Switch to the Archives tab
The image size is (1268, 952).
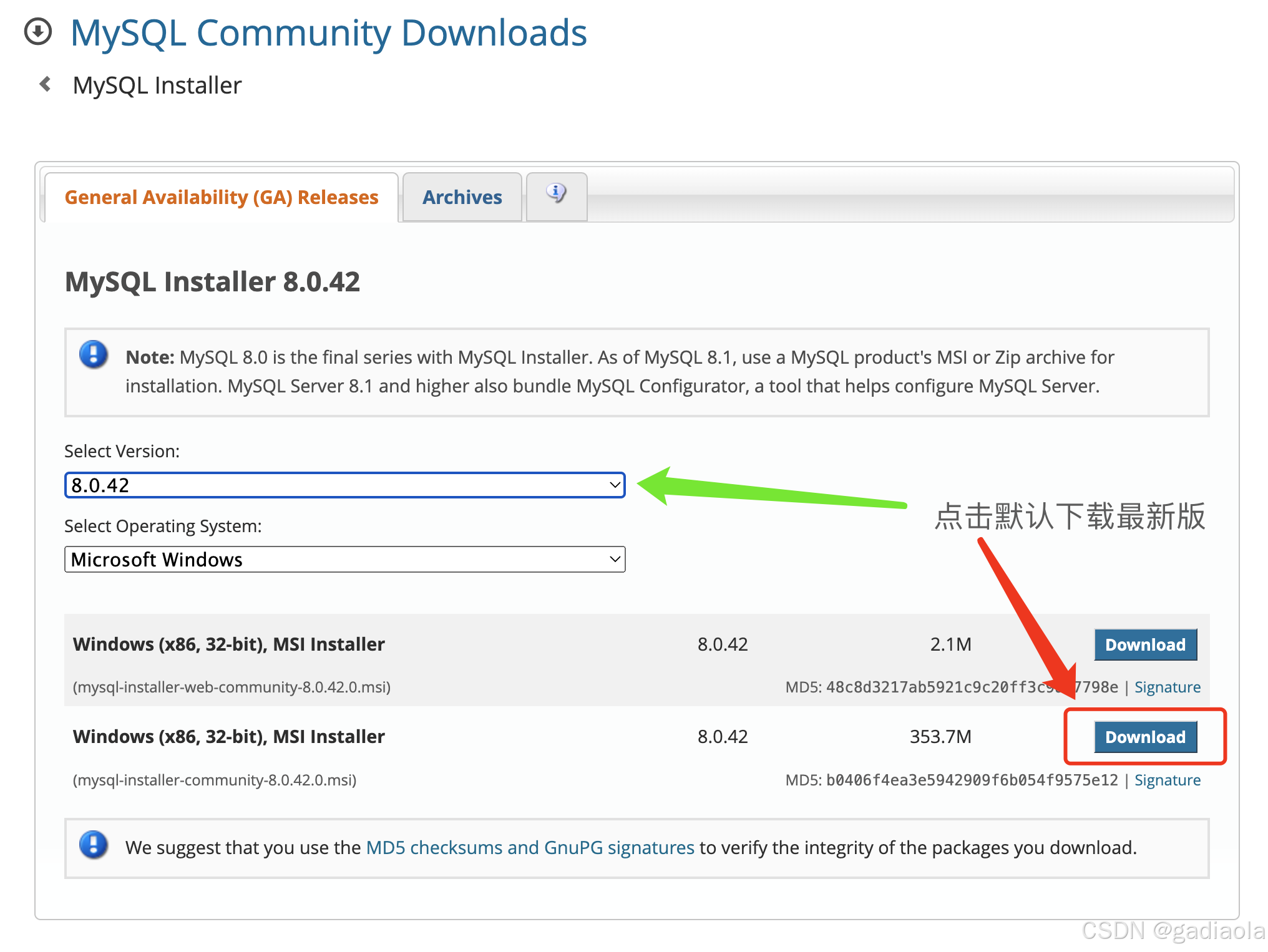point(462,197)
